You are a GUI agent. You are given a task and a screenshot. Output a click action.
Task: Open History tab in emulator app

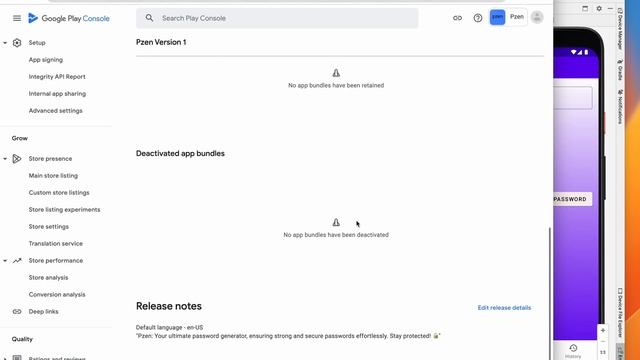click(573, 351)
